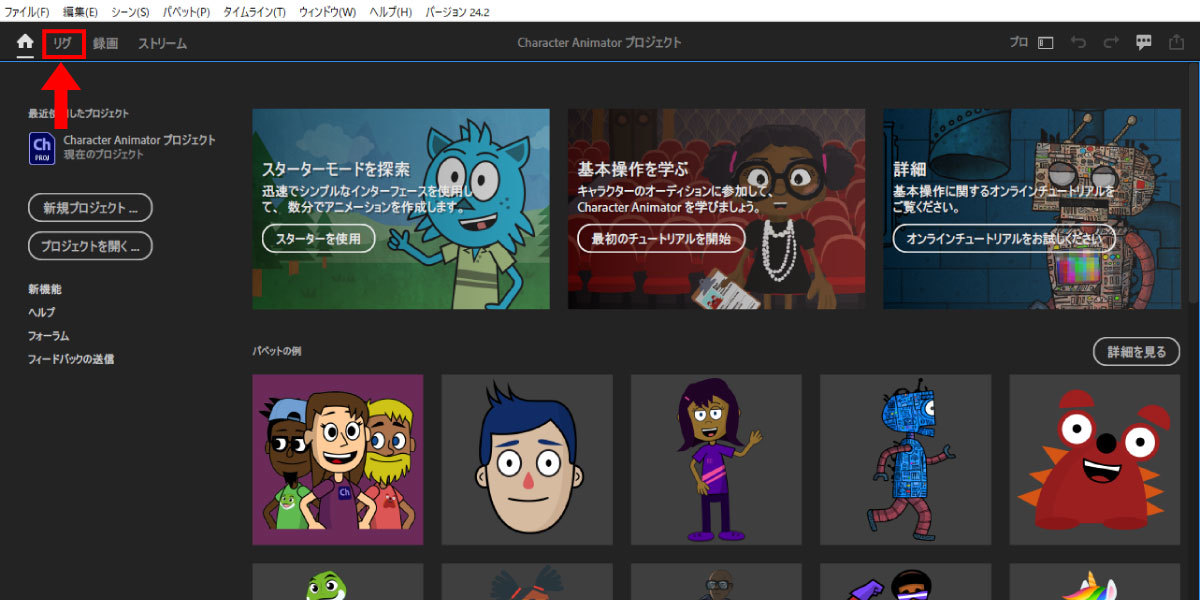Select the red monster puppet thumbnail
1200x600 pixels.
1095,460
